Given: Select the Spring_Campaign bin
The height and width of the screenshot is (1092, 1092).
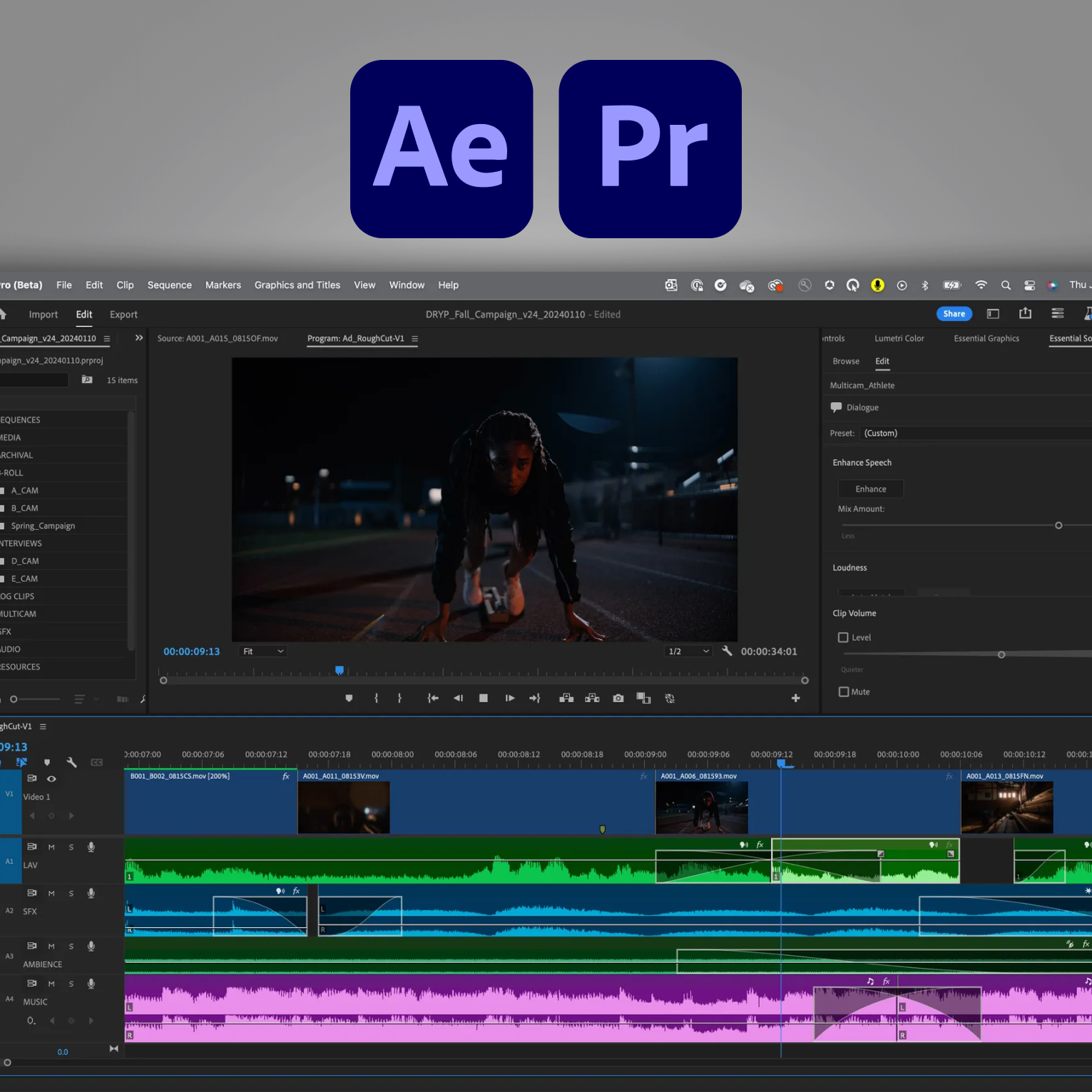Looking at the screenshot, I should pos(43,526).
